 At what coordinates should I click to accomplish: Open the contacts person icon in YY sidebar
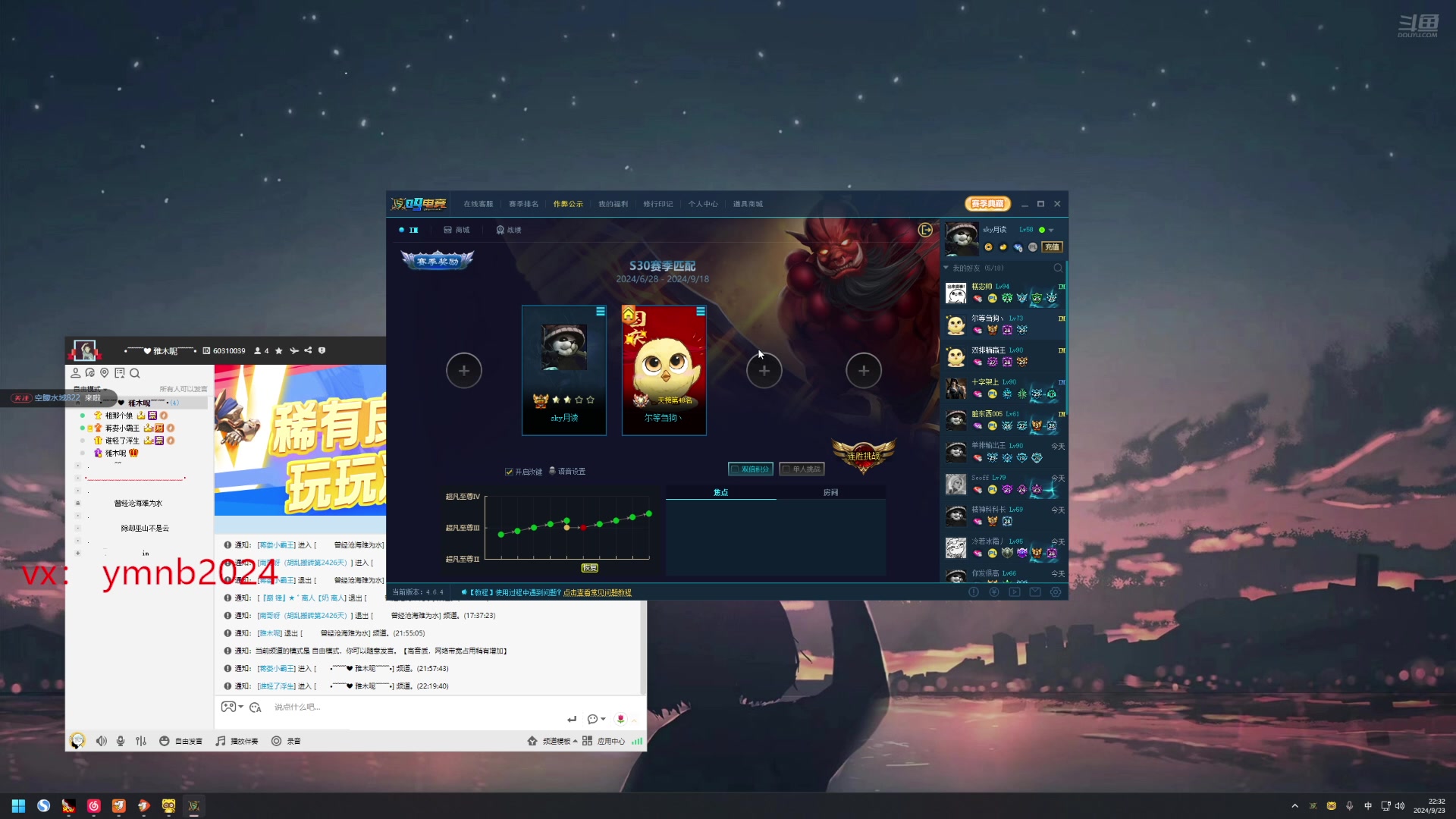[75, 373]
